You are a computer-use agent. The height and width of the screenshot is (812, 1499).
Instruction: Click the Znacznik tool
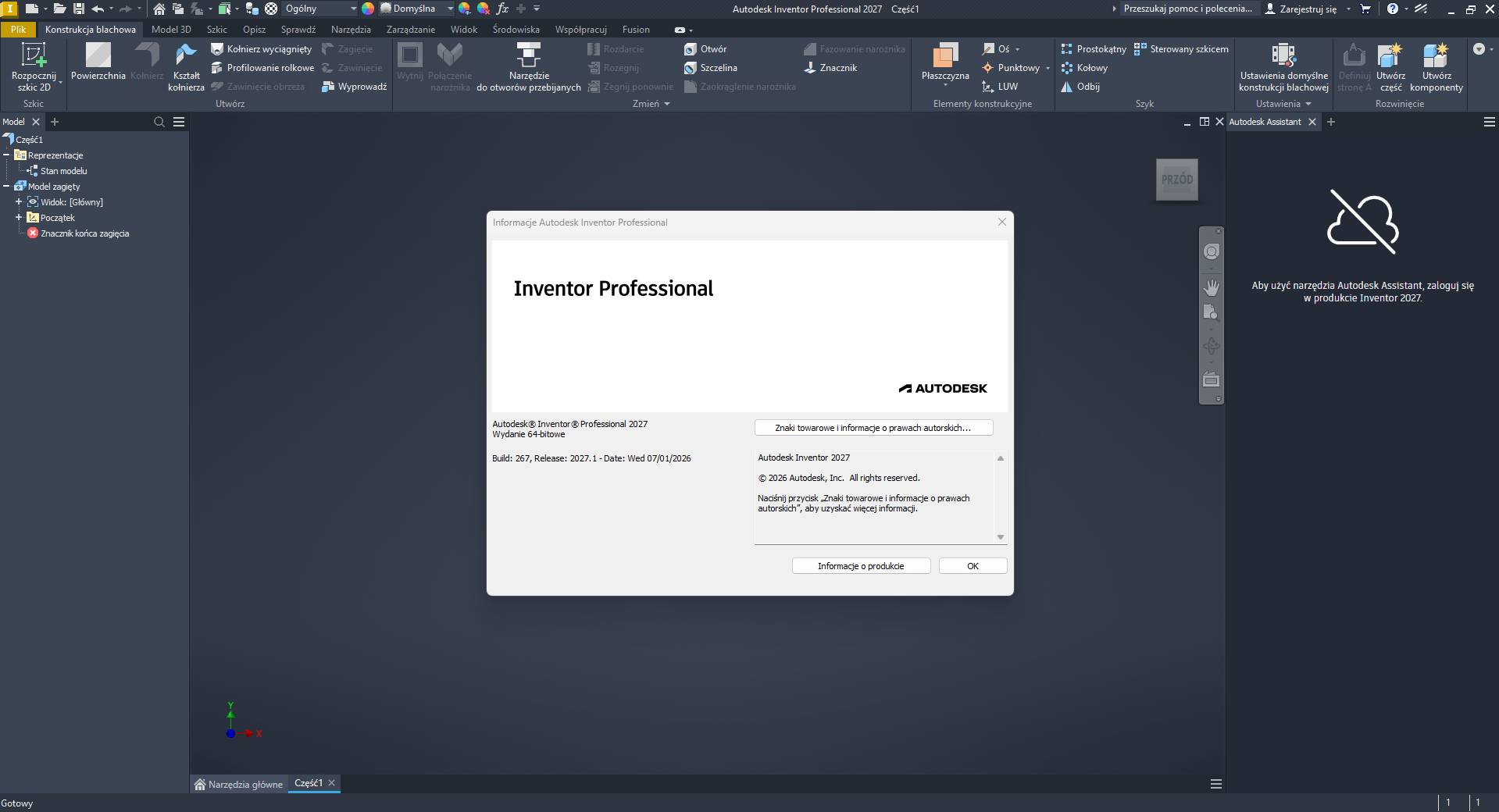(x=830, y=68)
